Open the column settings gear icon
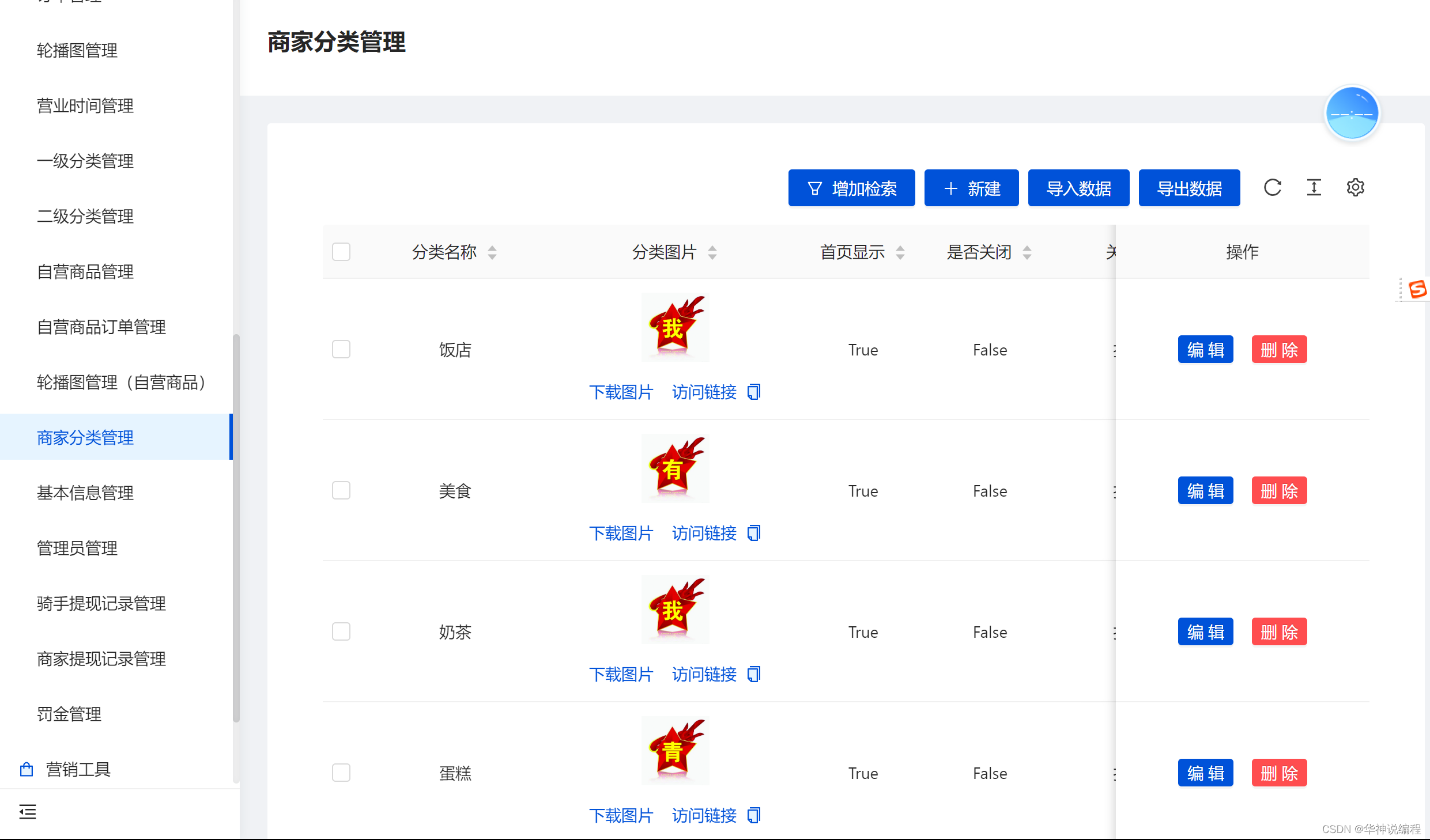This screenshot has height=840, width=1430. coord(1355,188)
